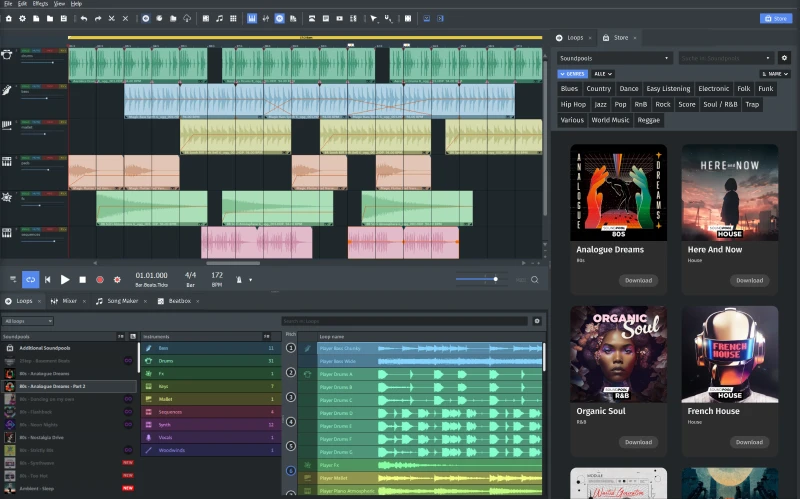Toggle the GENRES filter button
The image size is (800, 499).
pos(572,74)
